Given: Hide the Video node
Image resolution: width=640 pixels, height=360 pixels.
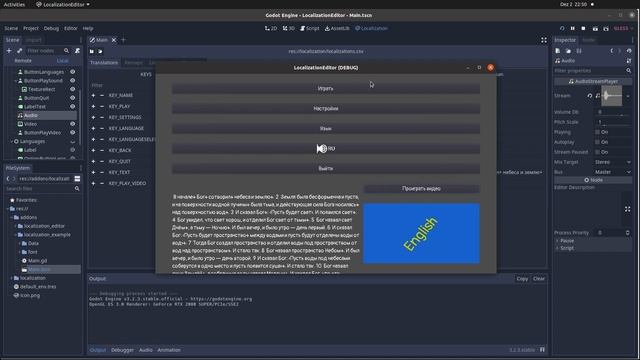Looking at the screenshot, I should pos(73,124).
